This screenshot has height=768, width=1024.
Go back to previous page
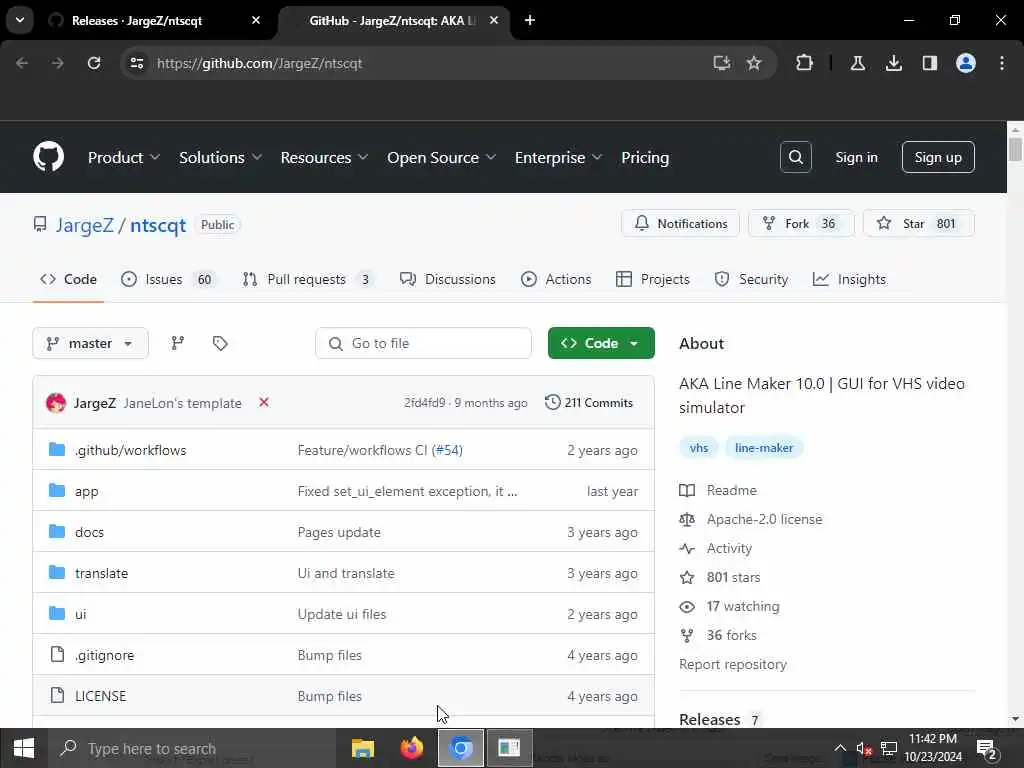point(22,63)
